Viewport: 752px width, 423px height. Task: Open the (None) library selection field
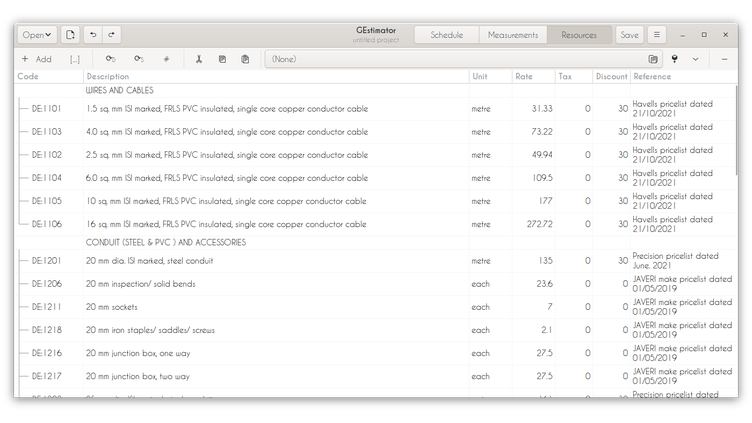pyautogui.click(x=455, y=59)
